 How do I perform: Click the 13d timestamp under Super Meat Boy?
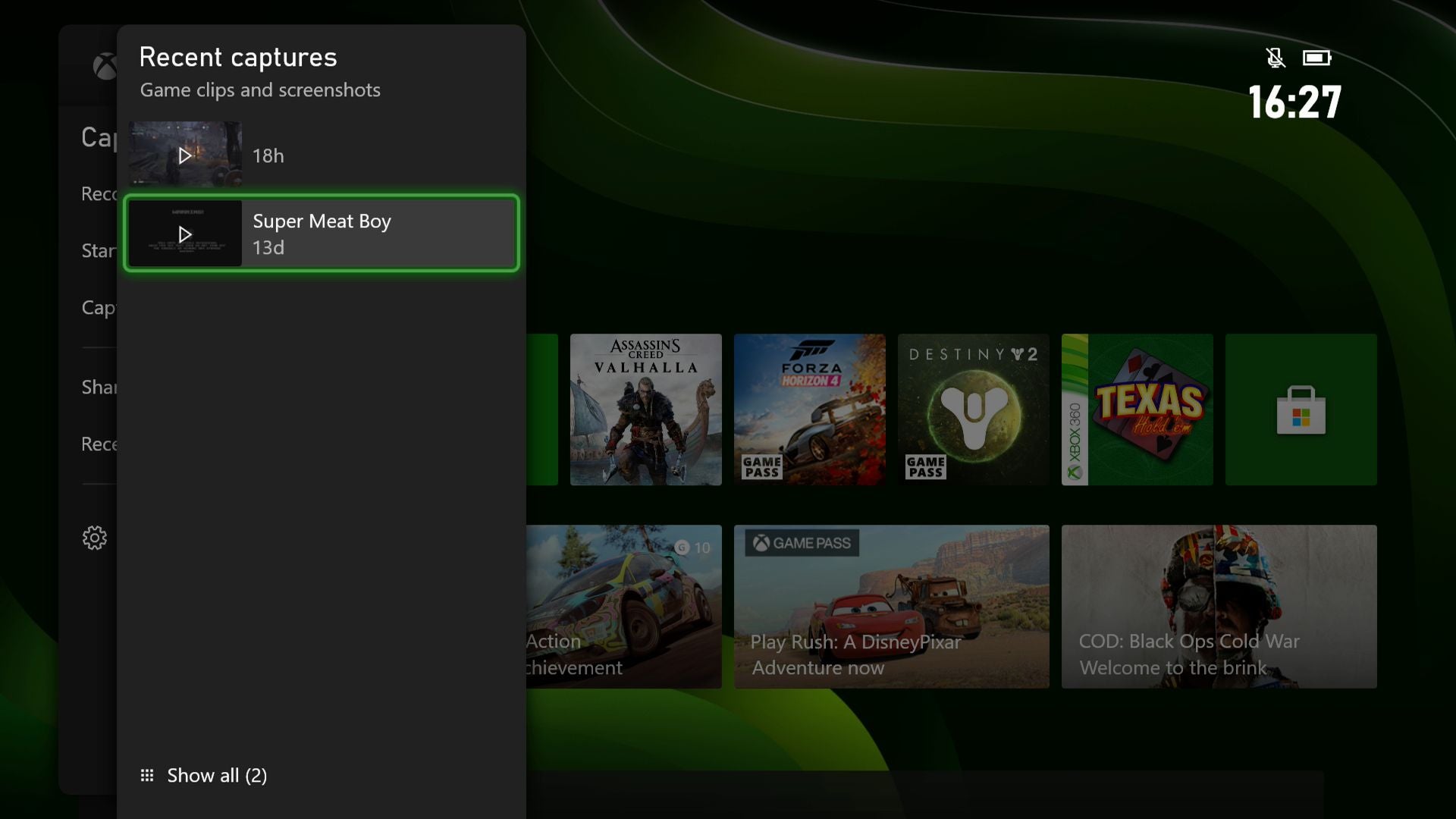click(268, 248)
